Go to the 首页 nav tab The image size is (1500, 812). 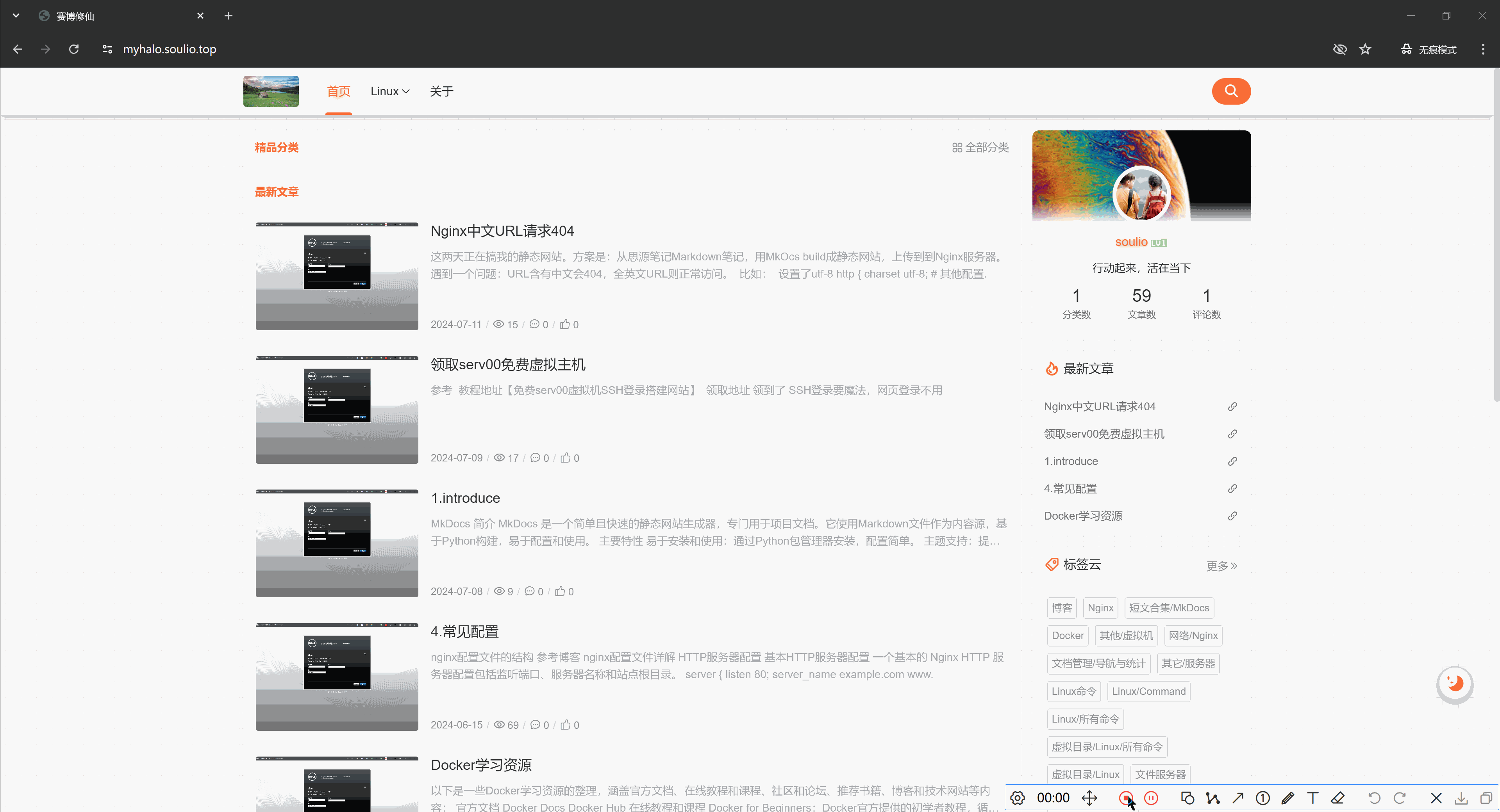tap(338, 91)
